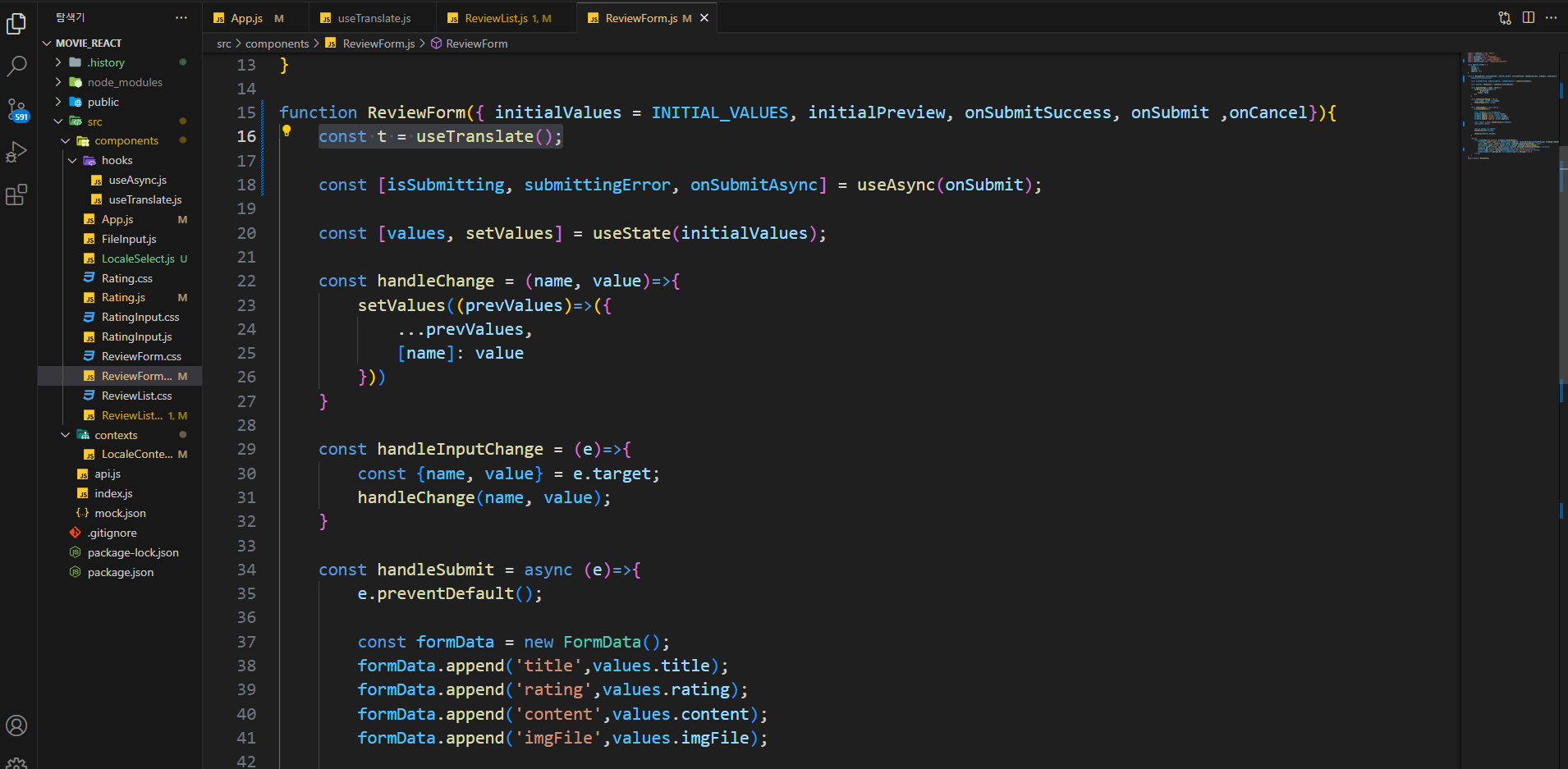Open the .gitignore file

click(120, 533)
